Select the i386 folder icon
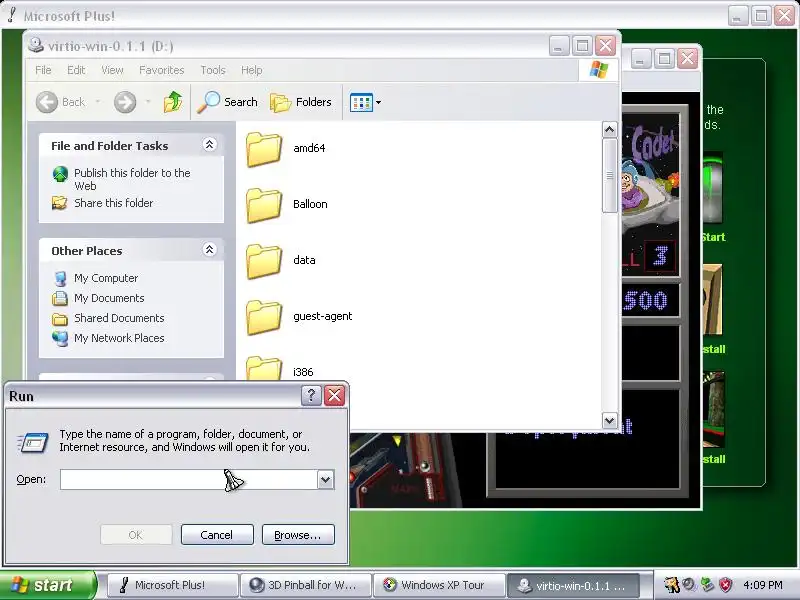Screen dimensions: 800x600 tap(264, 368)
